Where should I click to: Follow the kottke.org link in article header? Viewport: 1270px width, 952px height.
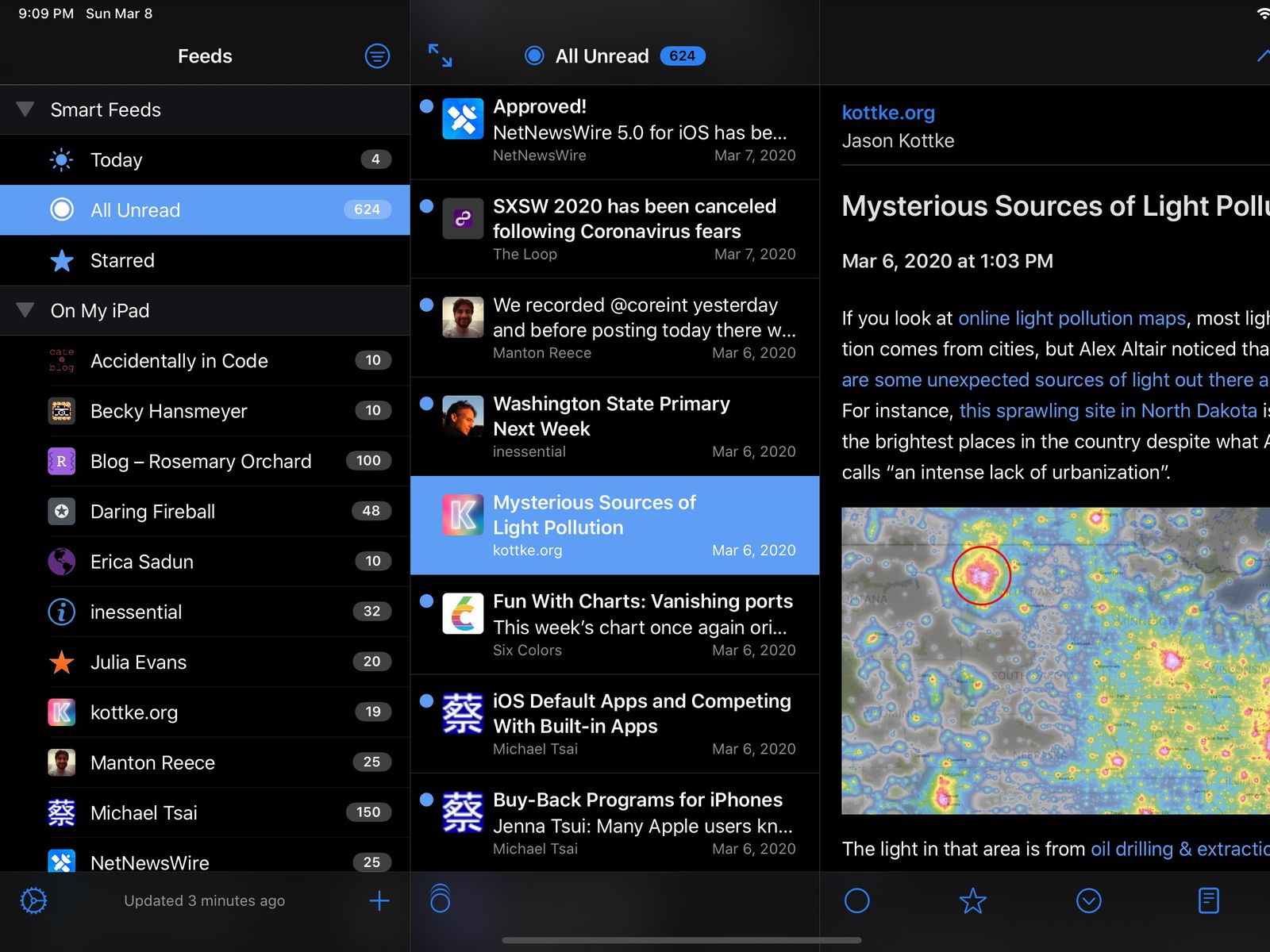(x=888, y=113)
